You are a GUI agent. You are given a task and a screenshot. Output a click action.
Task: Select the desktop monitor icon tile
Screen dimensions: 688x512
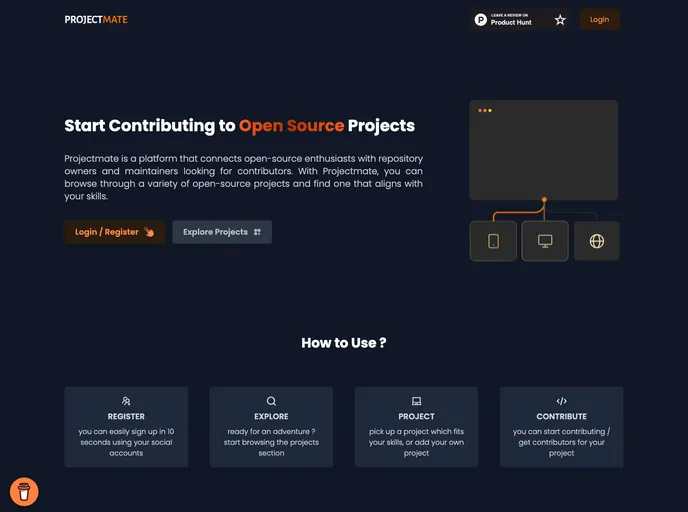tap(545, 241)
